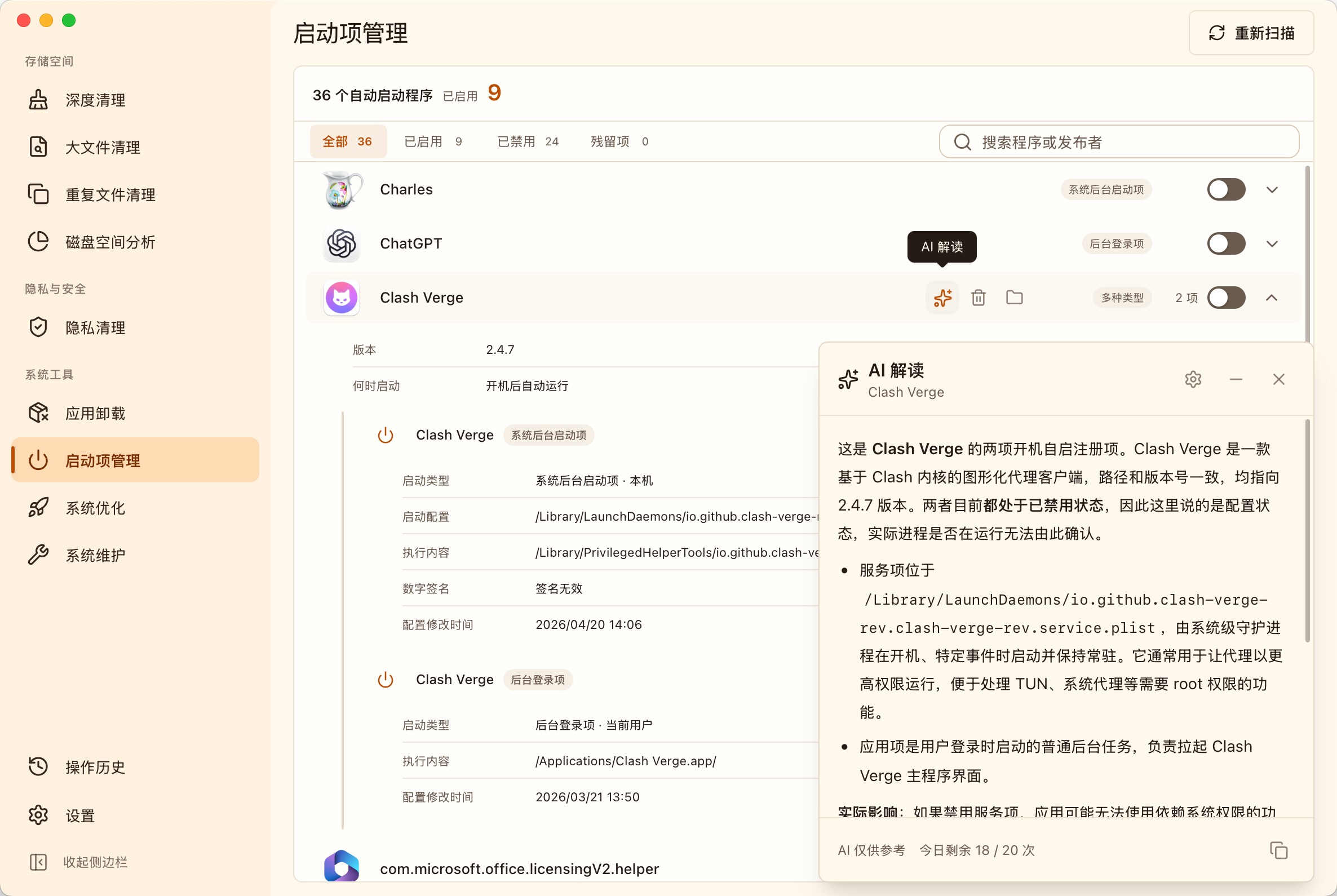Click the Clash Verge cat icon

click(x=341, y=298)
